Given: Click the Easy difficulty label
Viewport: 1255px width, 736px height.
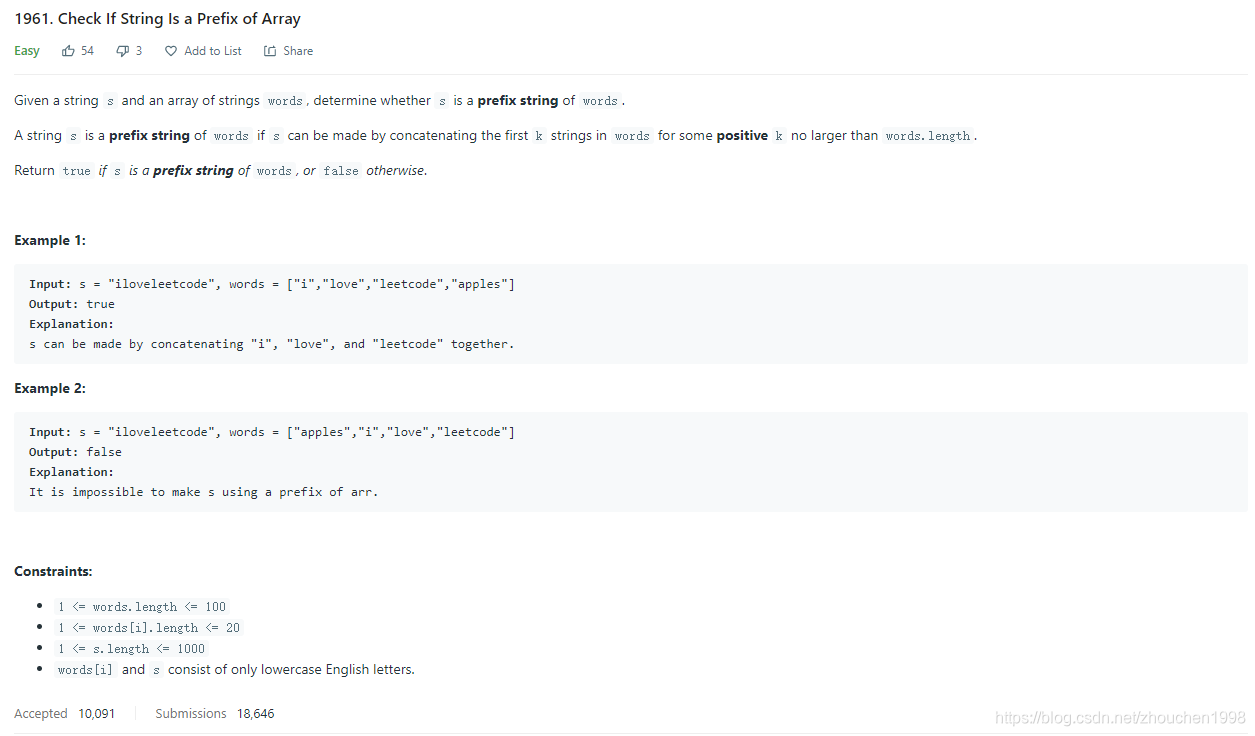Looking at the screenshot, I should coord(27,51).
